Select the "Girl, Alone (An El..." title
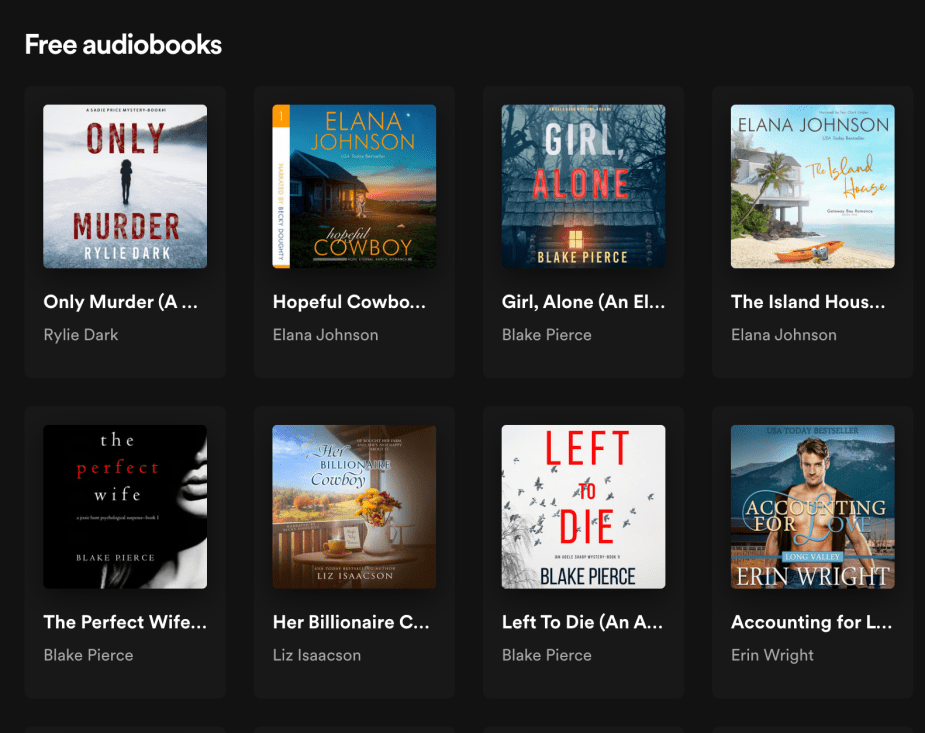The height and width of the screenshot is (733, 925). pyautogui.click(x=583, y=302)
